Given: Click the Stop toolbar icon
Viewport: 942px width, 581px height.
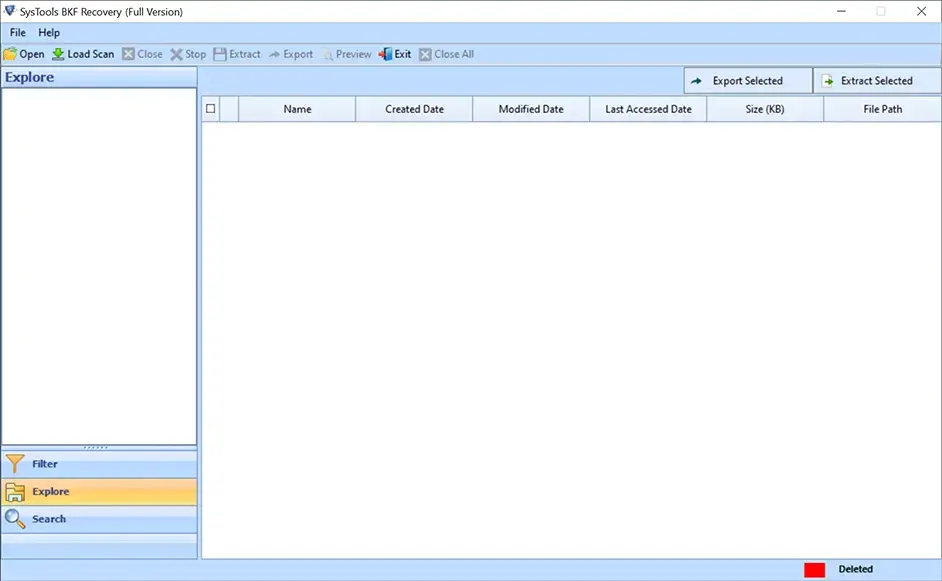Looking at the screenshot, I should 176,55.
